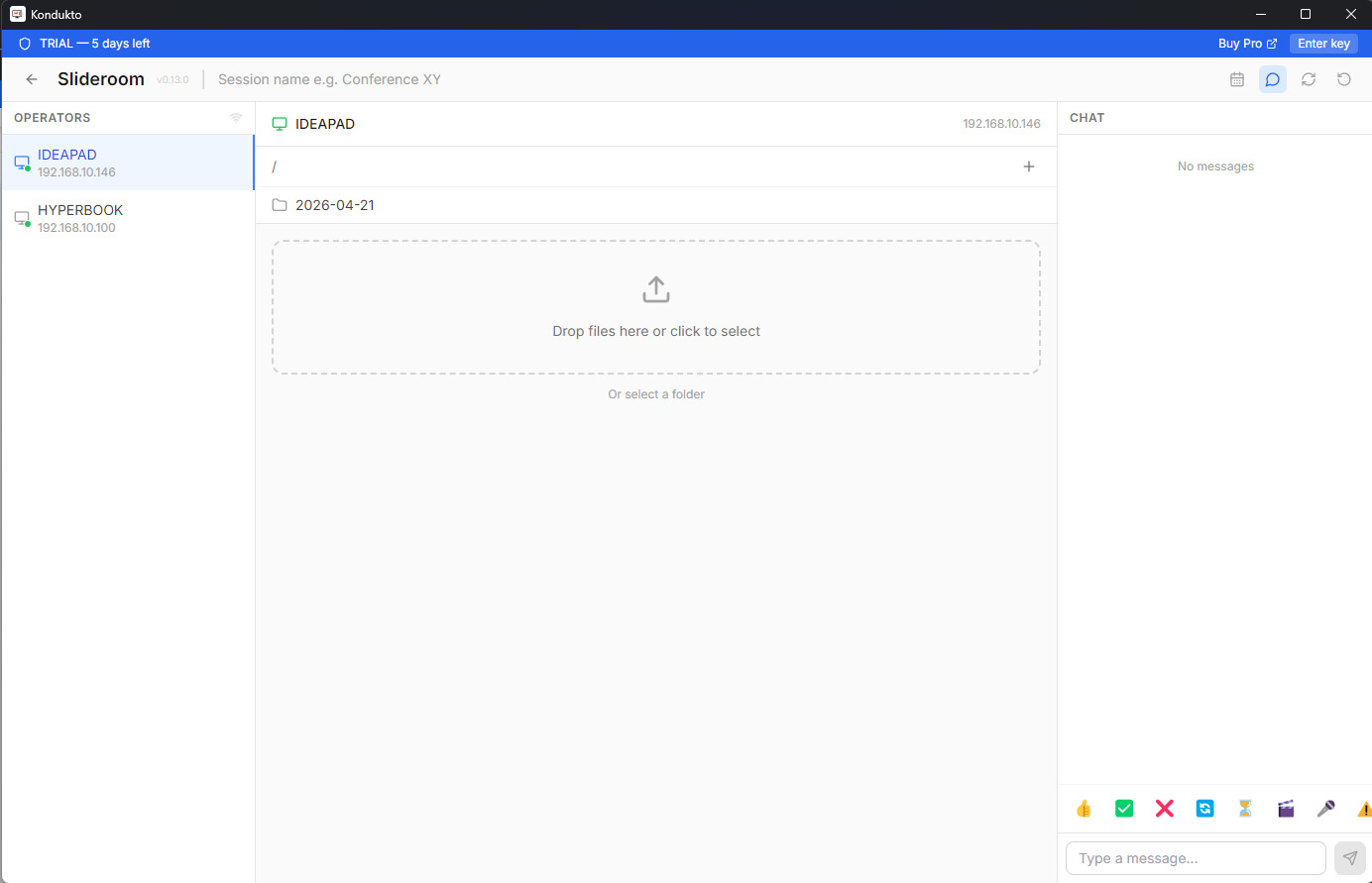1372x883 pixels.
Task: Add new folder with plus icon
Action: 1029,166
